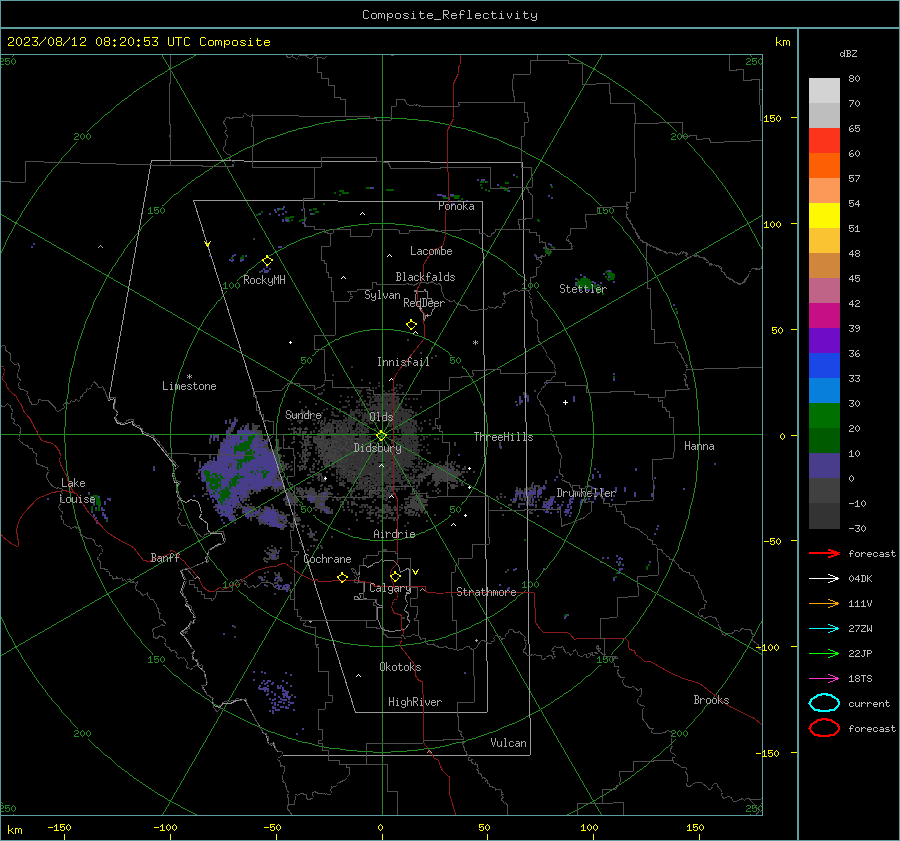Click the Sundre label
Image resolution: width=900 pixels, height=841 pixels.
(x=303, y=414)
